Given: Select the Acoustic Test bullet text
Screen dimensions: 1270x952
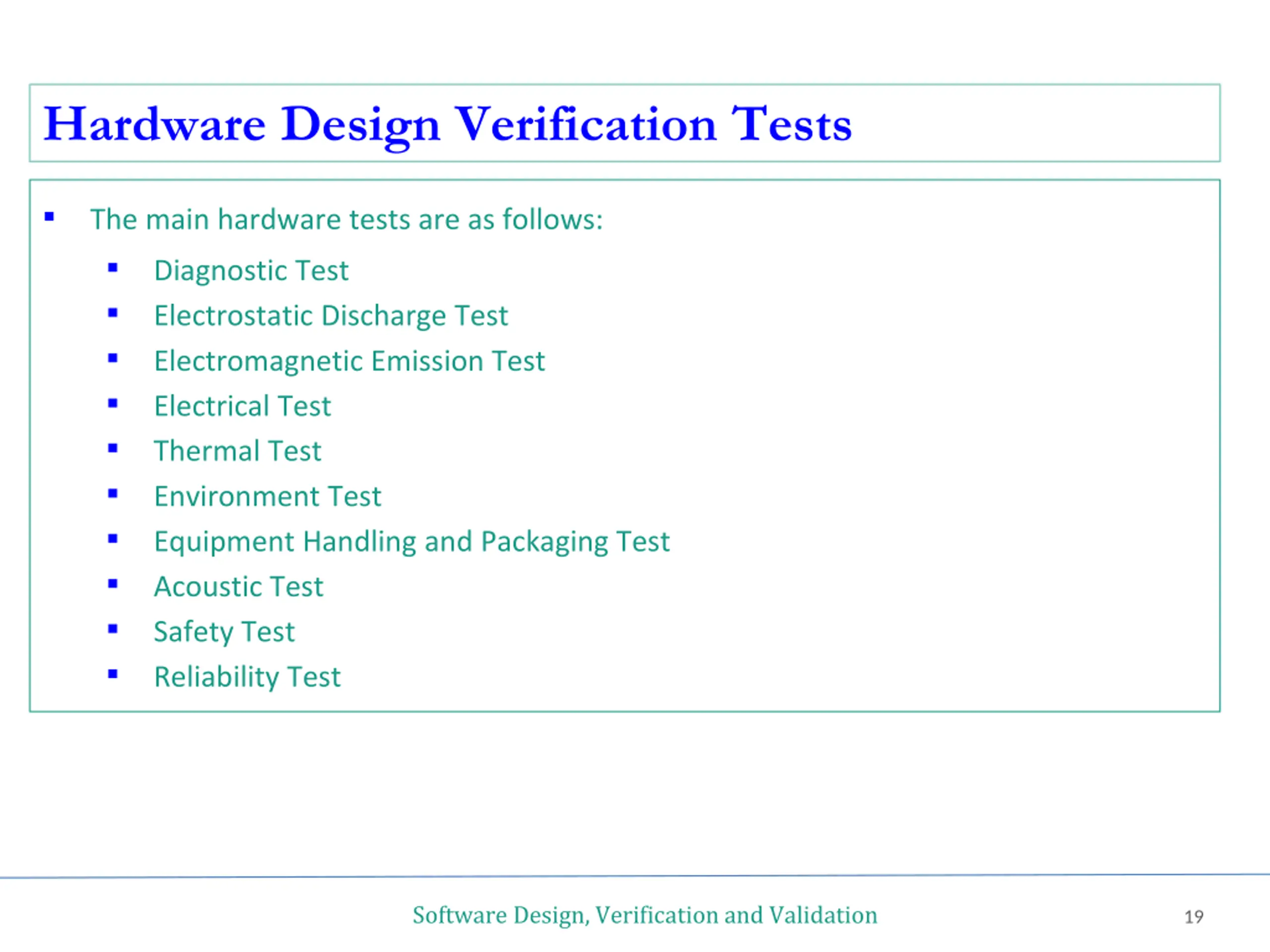Looking at the screenshot, I should click(x=238, y=587).
